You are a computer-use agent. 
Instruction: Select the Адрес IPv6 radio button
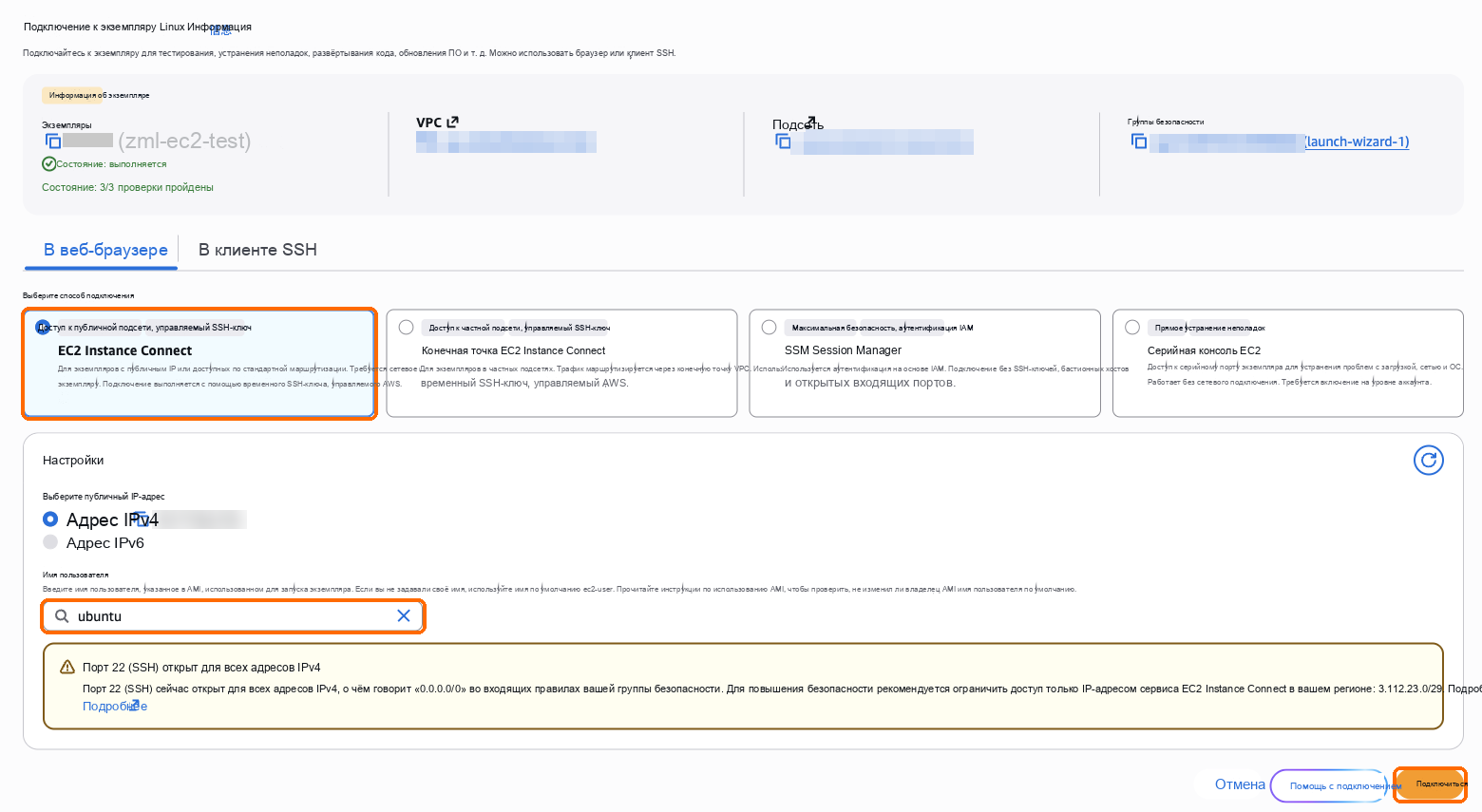pyautogui.click(x=50, y=542)
